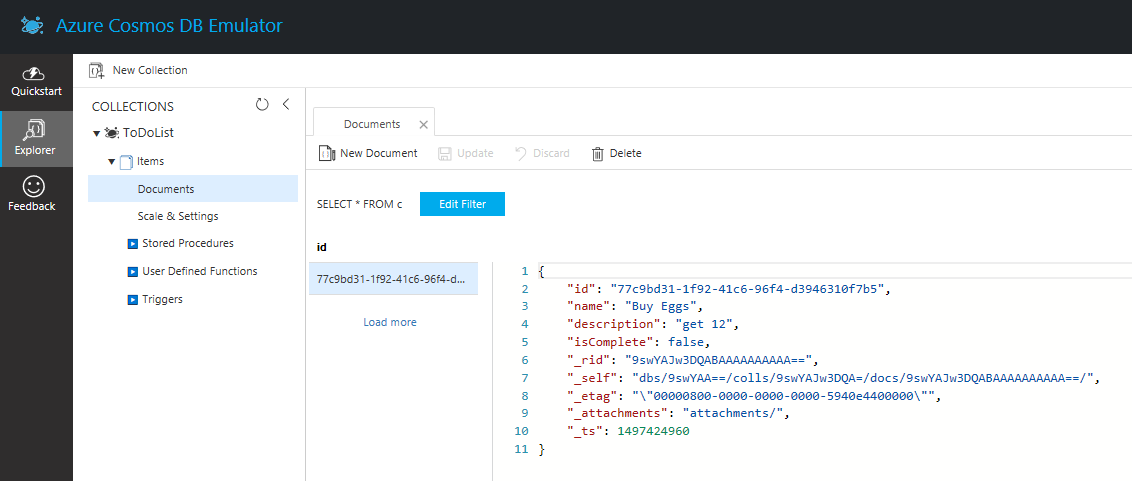1132x481 pixels.
Task: Expand the Triggers node
Action: pyautogui.click(x=132, y=299)
